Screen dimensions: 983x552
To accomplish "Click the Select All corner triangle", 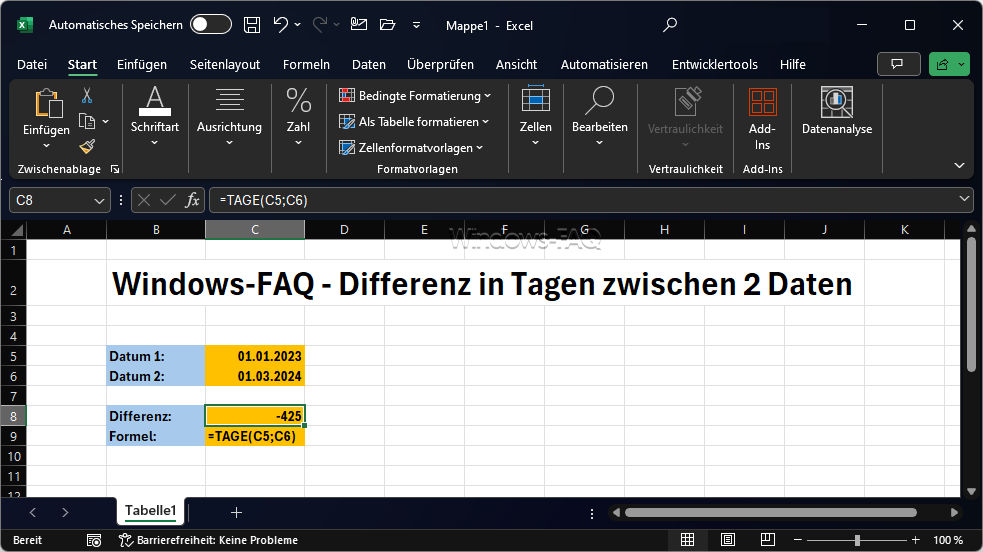I will click(x=18, y=231).
